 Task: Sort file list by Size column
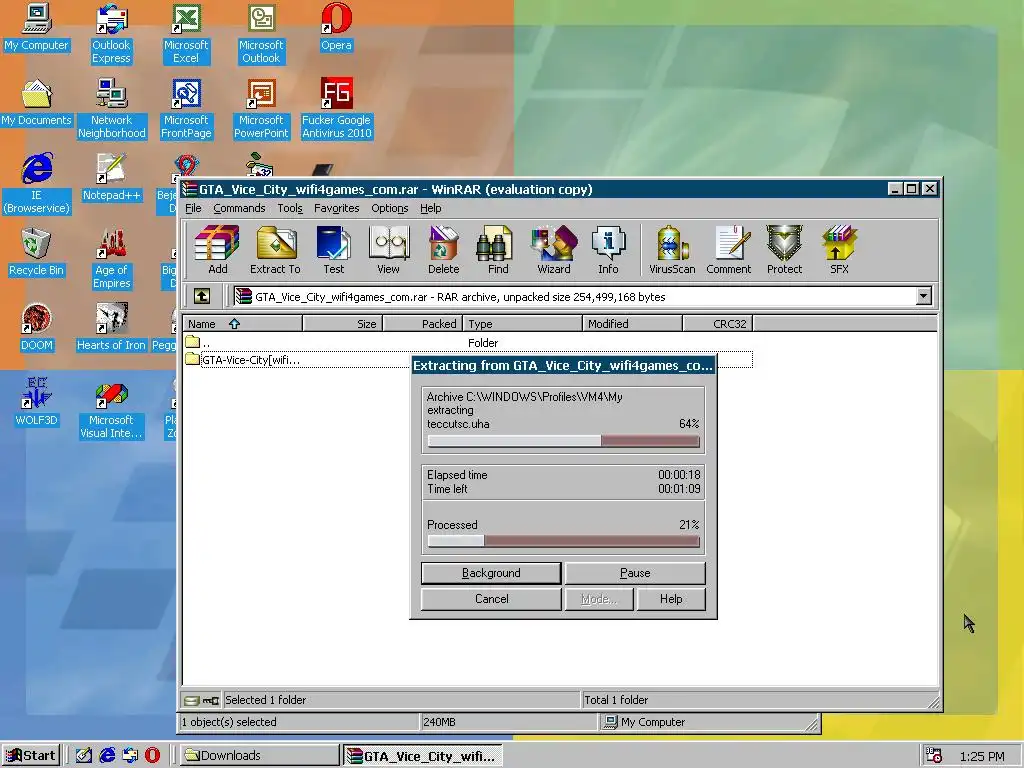[x=343, y=323]
